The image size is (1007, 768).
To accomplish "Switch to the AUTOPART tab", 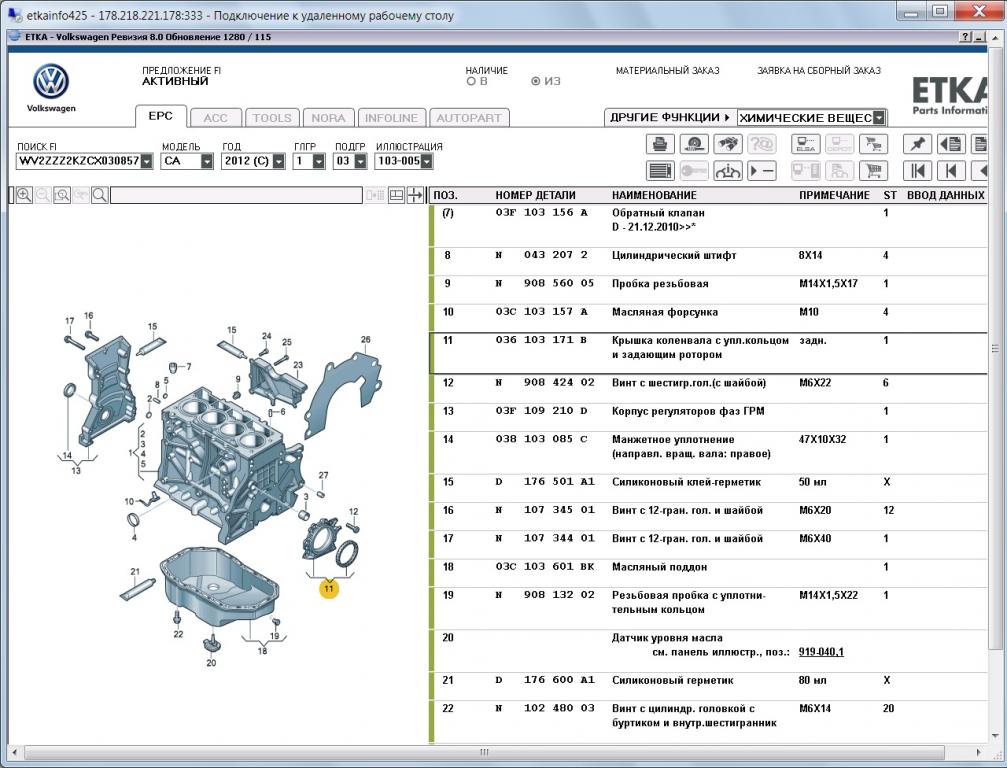I will [x=469, y=118].
